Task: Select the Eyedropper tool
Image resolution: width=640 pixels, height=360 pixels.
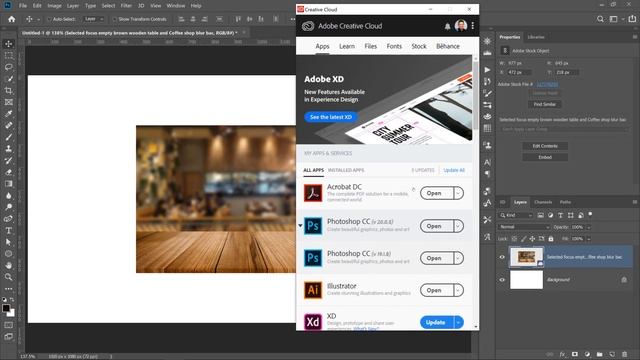Action: click(9, 114)
